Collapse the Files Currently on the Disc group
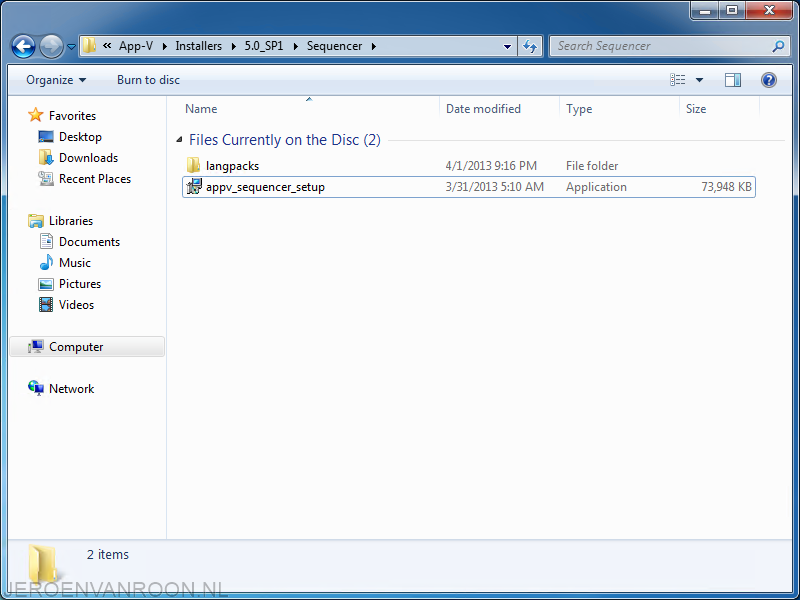This screenshot has width=800, height=600. coord(179,140)
